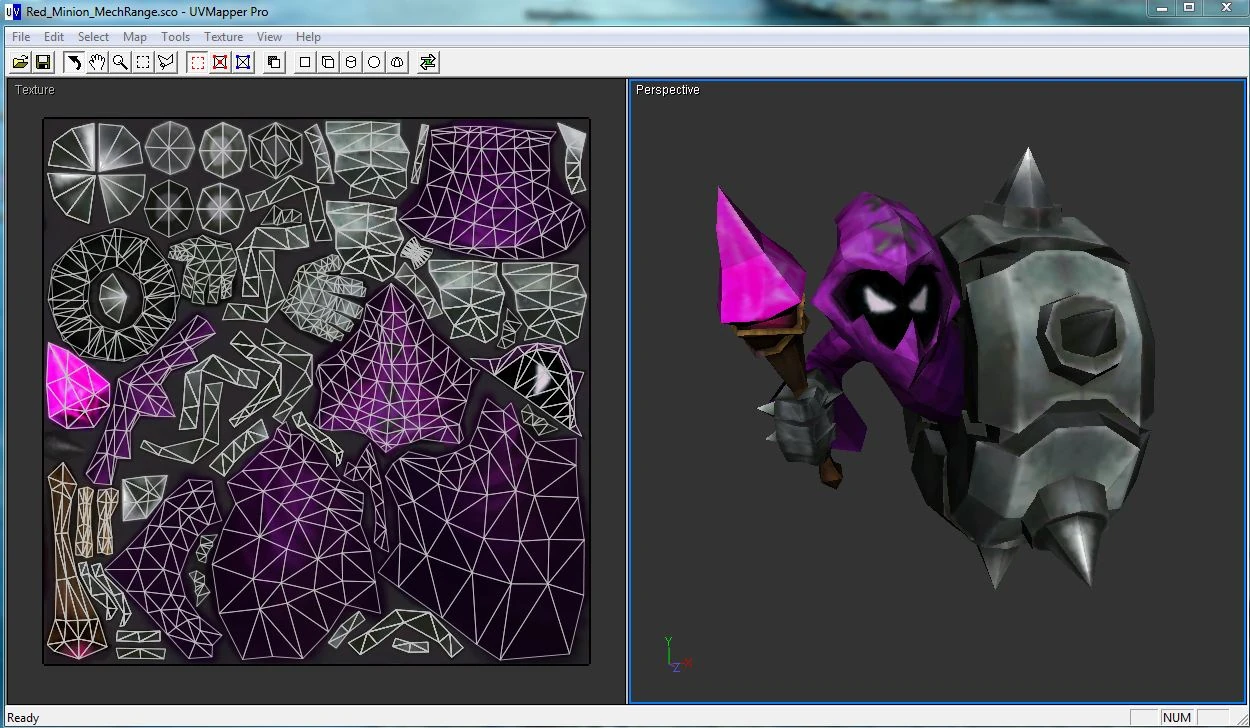Viewport: 1250px width, 728px height.
Task: Toggle the blue crossed-box selection mode
Action: click(x=243, y=62)
